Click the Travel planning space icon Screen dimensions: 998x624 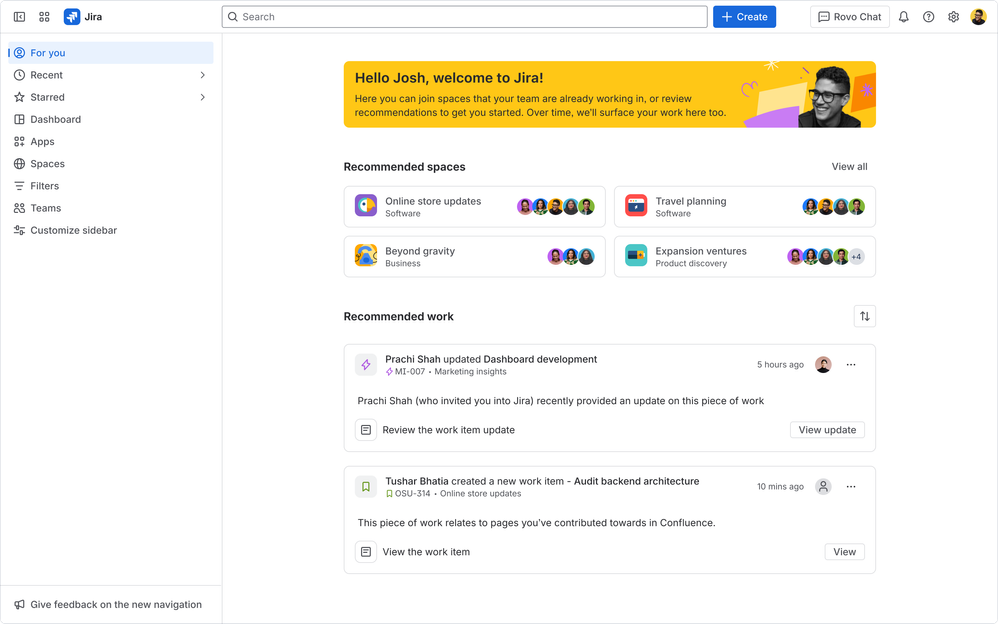636,206
